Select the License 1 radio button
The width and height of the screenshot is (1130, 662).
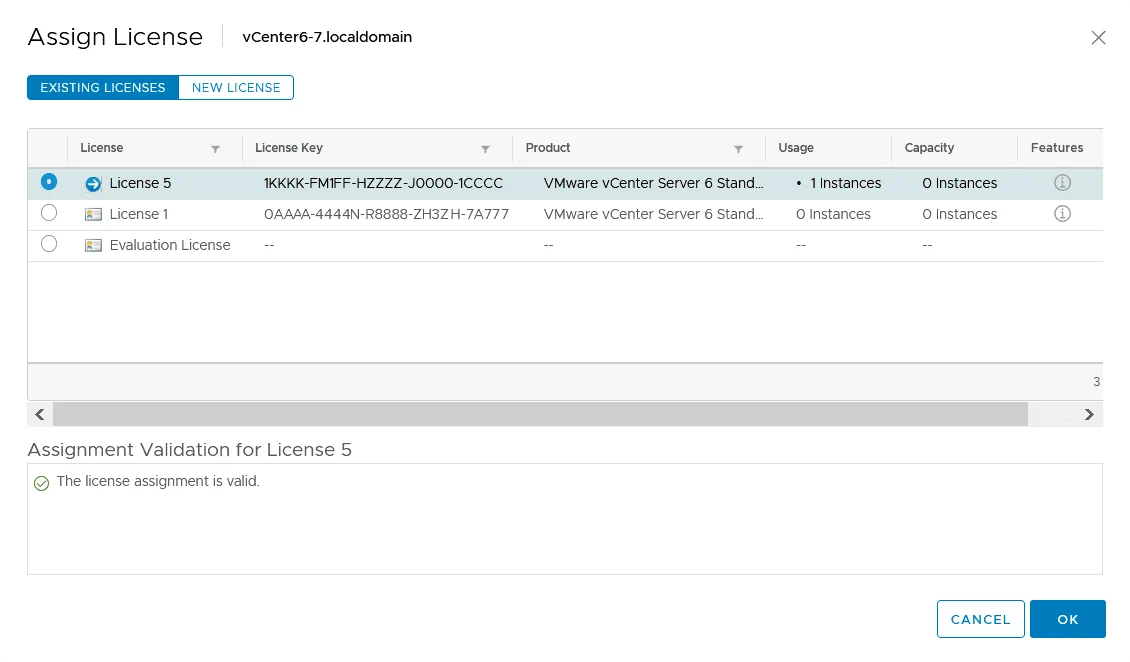(x=49, y=213)
